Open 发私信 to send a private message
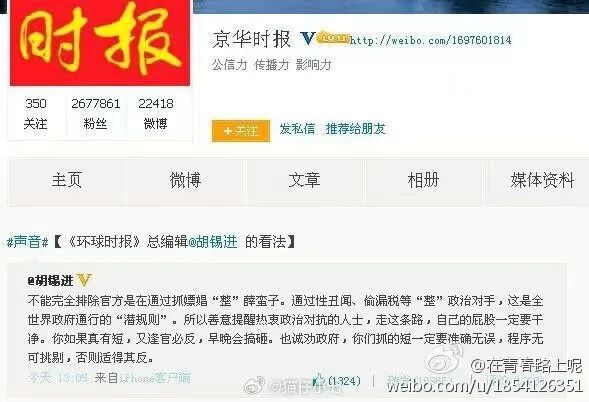This screenshot has height=402, width=589. pos(297,129)
